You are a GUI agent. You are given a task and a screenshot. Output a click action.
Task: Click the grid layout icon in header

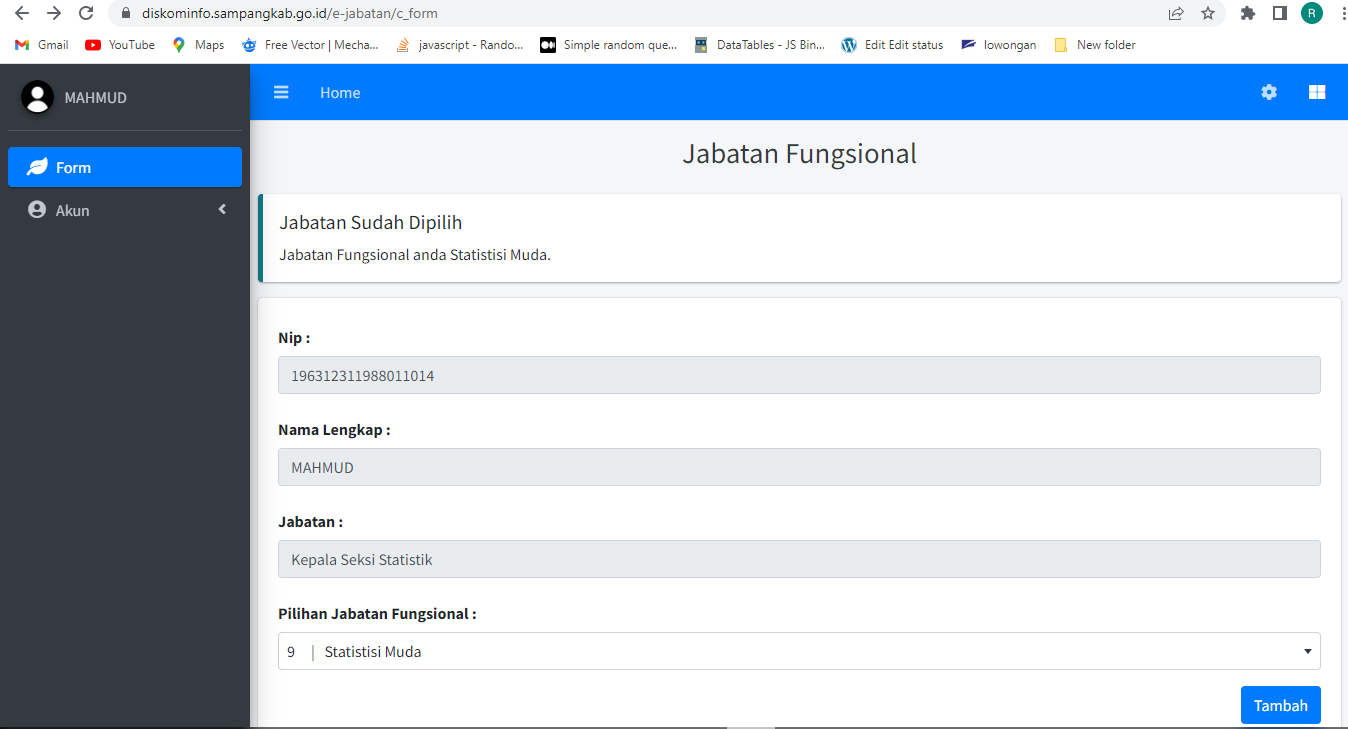(x=1317, y=92)
